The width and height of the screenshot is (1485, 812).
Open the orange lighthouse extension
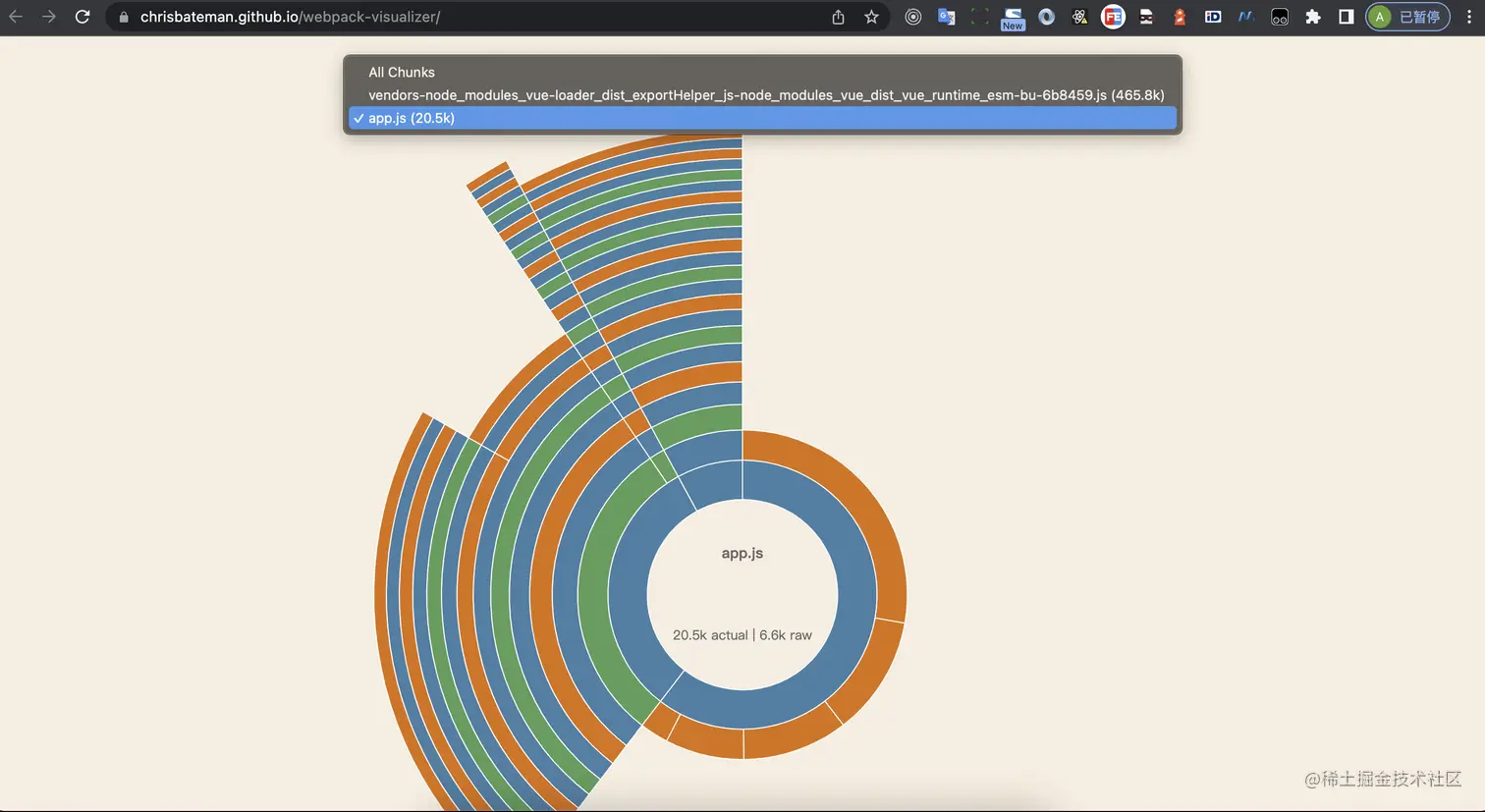coord(1180,17)
